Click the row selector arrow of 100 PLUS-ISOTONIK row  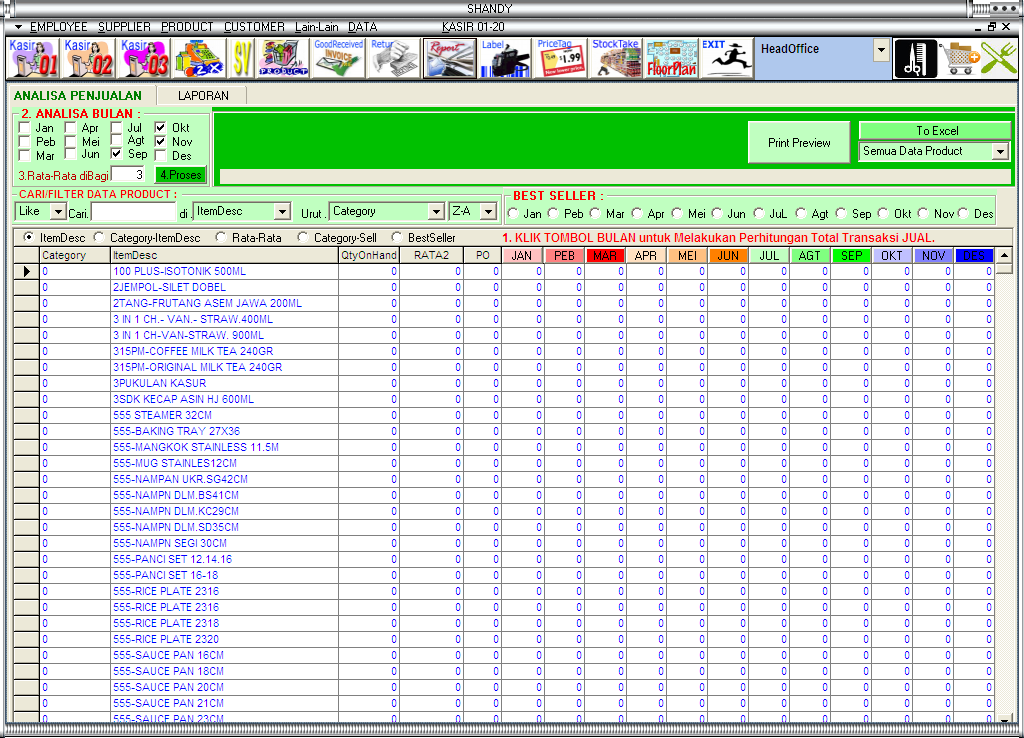pos(27,271)
